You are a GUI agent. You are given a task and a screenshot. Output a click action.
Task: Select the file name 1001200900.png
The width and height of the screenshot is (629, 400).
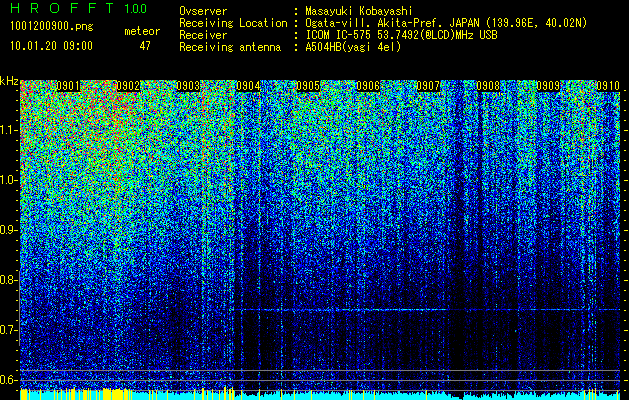52,26
